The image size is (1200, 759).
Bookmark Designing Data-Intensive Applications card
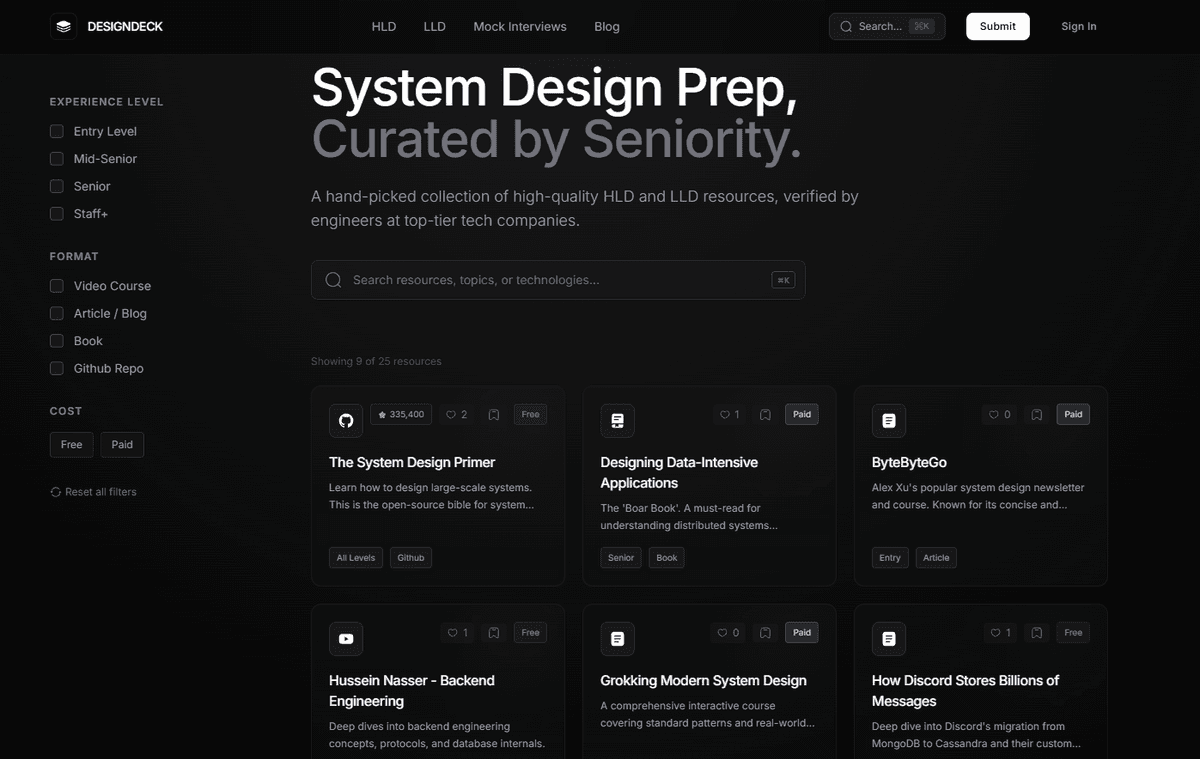coord(765,414)
